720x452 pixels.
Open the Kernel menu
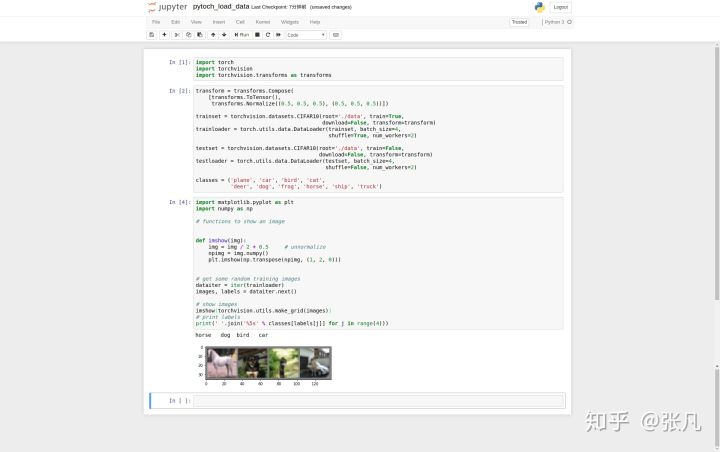click(262, 21)
